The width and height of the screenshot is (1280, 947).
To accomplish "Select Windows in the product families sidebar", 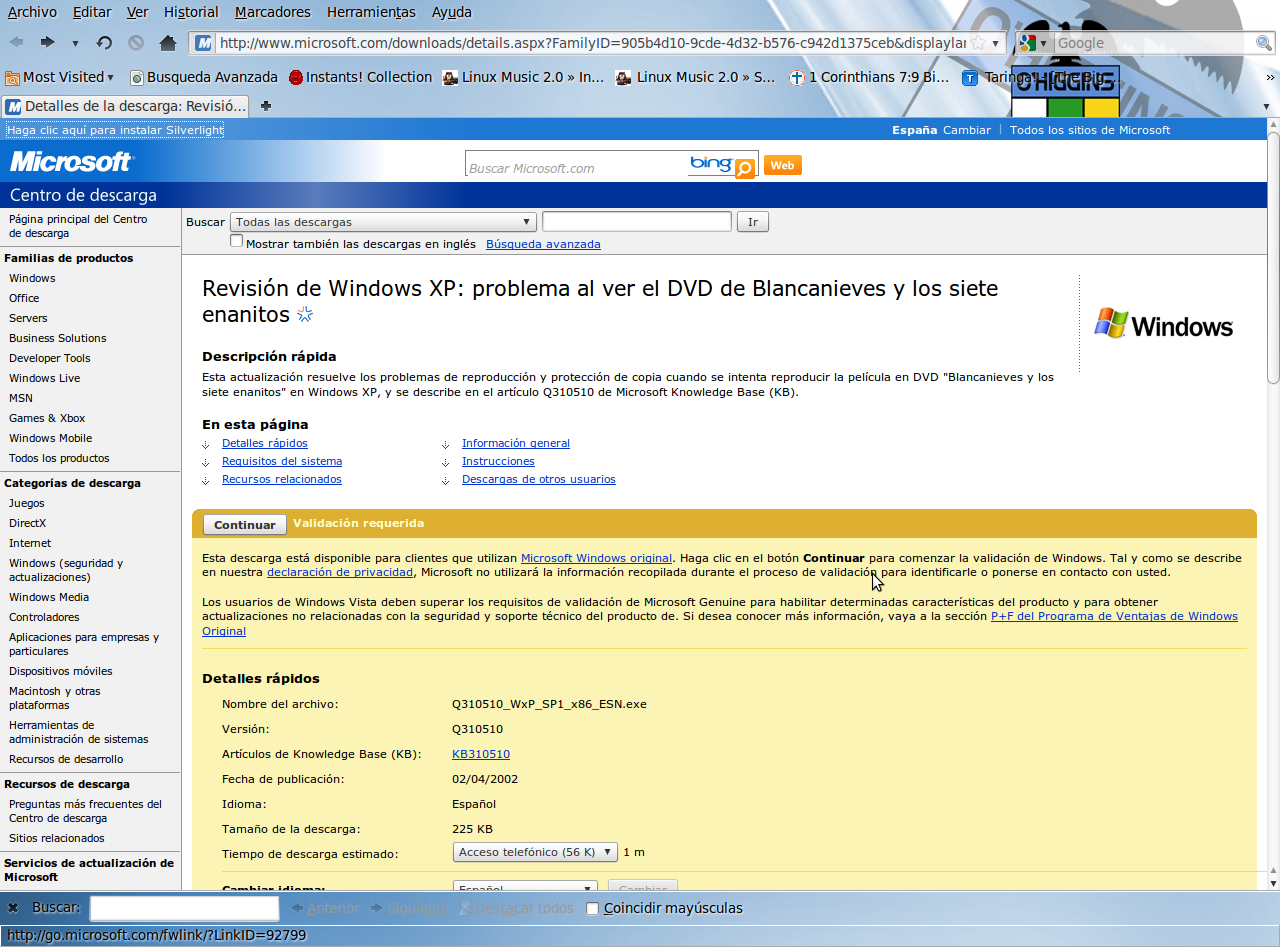I will (x=32, y=278).
